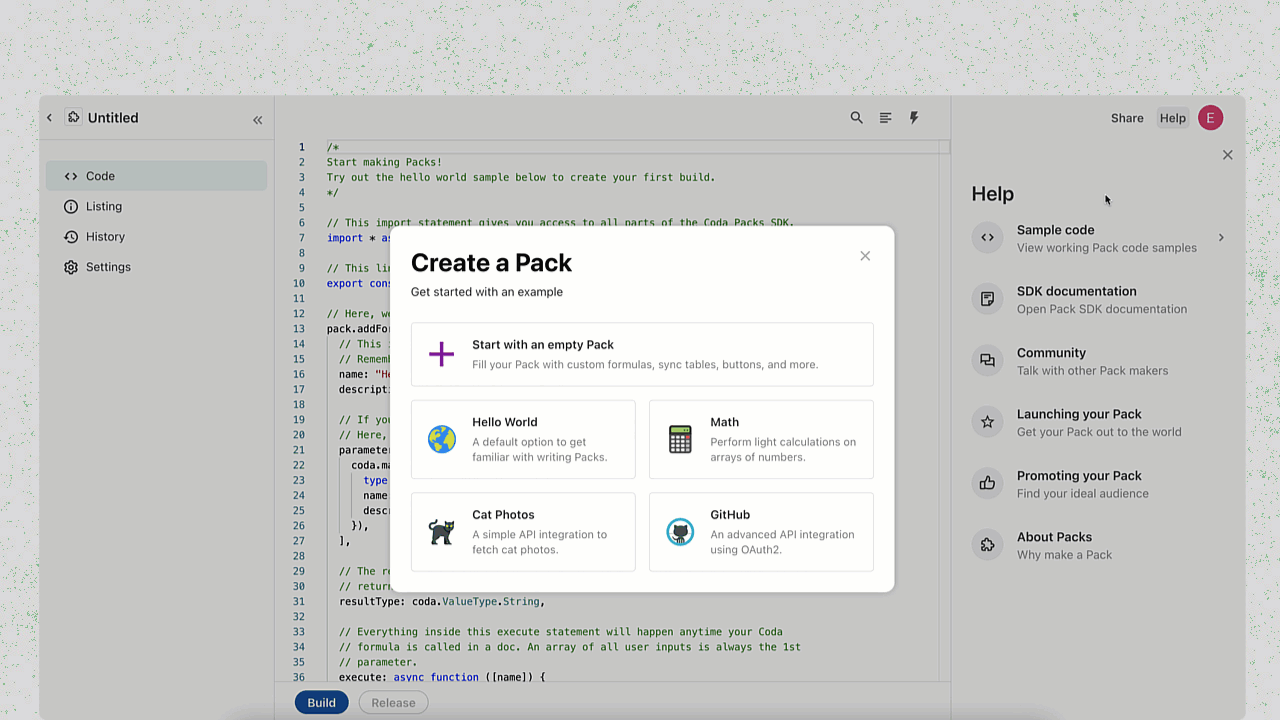
Task: Open the Listing section
Action: click(104, 206)
